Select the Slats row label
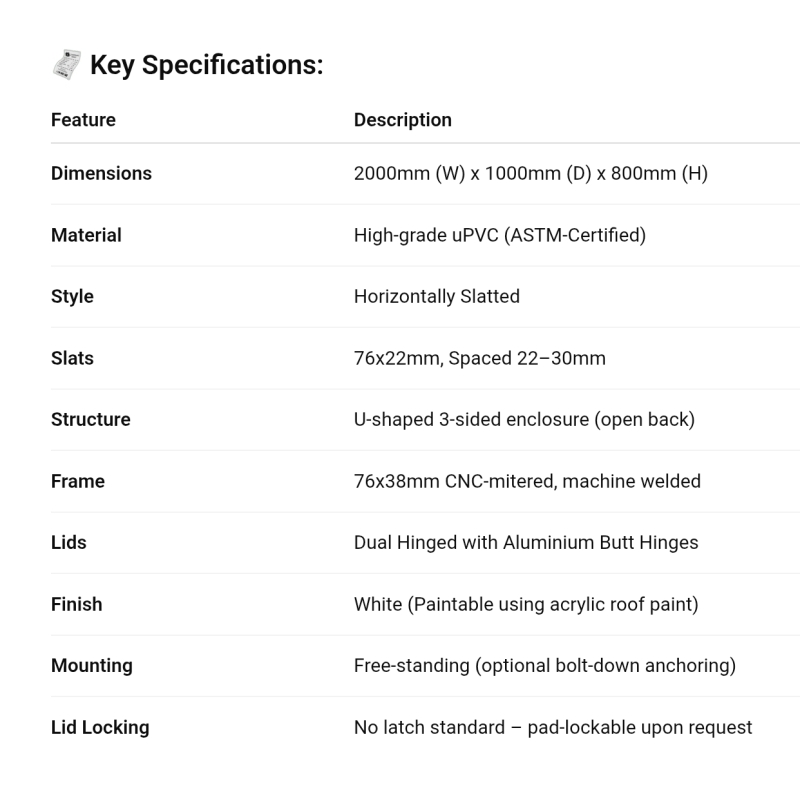The image size is (800, 786). [x=72, y=358]
